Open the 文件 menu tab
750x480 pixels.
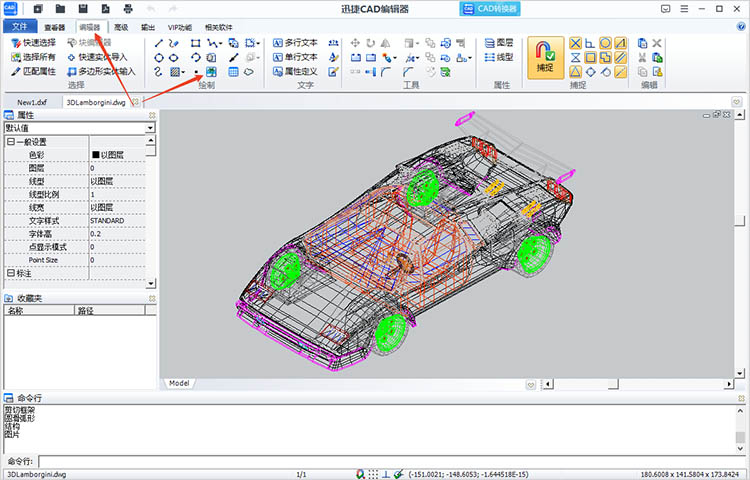20,26
